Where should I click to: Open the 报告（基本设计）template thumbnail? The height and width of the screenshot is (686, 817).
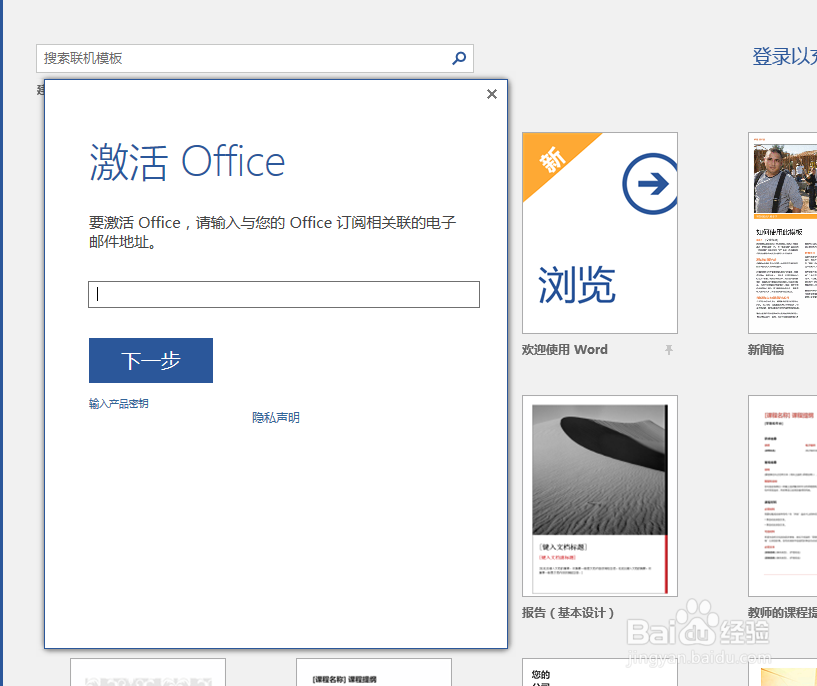tap(600, 496)
